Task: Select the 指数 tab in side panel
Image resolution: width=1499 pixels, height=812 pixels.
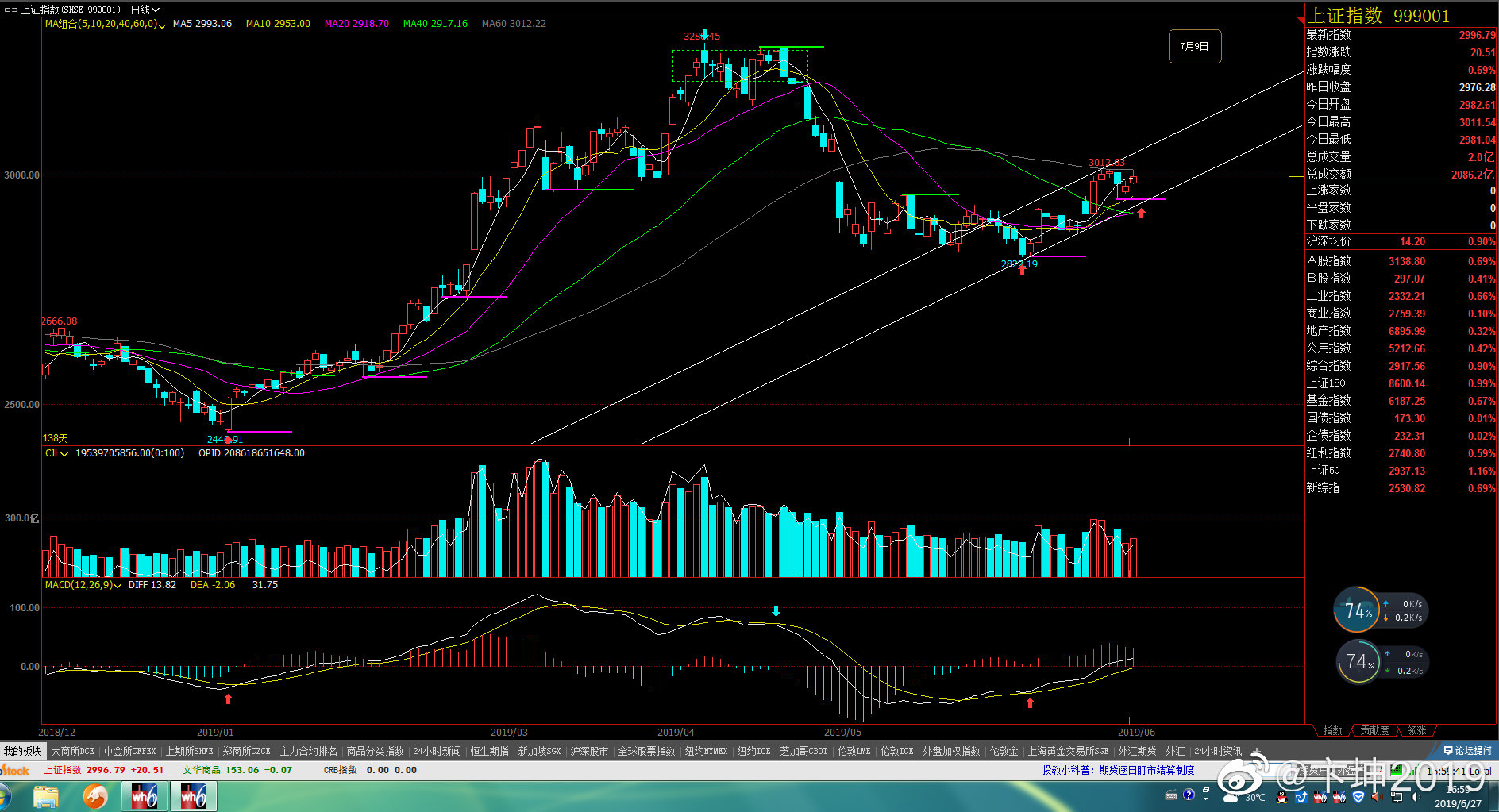Action: click(x=1333, y=730)
